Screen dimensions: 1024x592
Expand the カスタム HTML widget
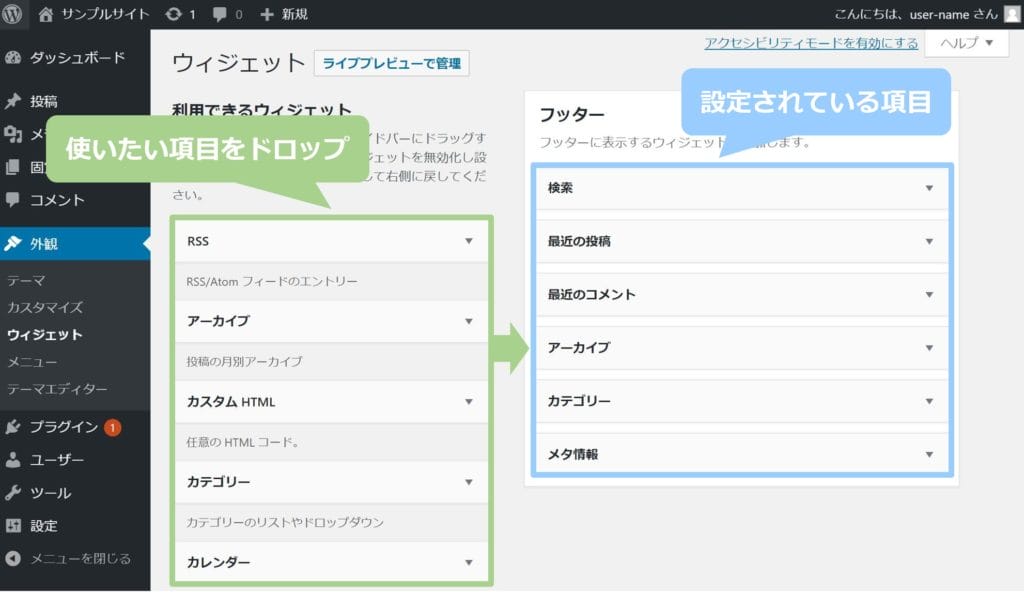coord(468,402)
